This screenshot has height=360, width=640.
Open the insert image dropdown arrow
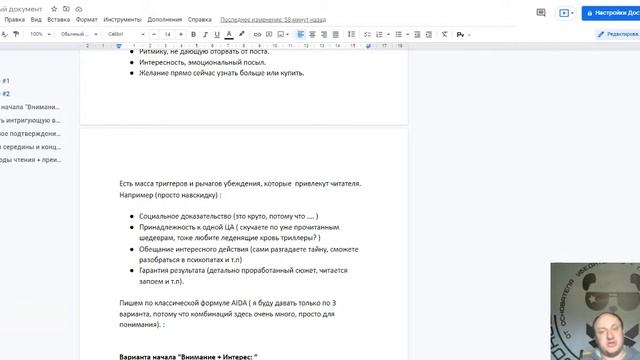click(x=288, y=35)
